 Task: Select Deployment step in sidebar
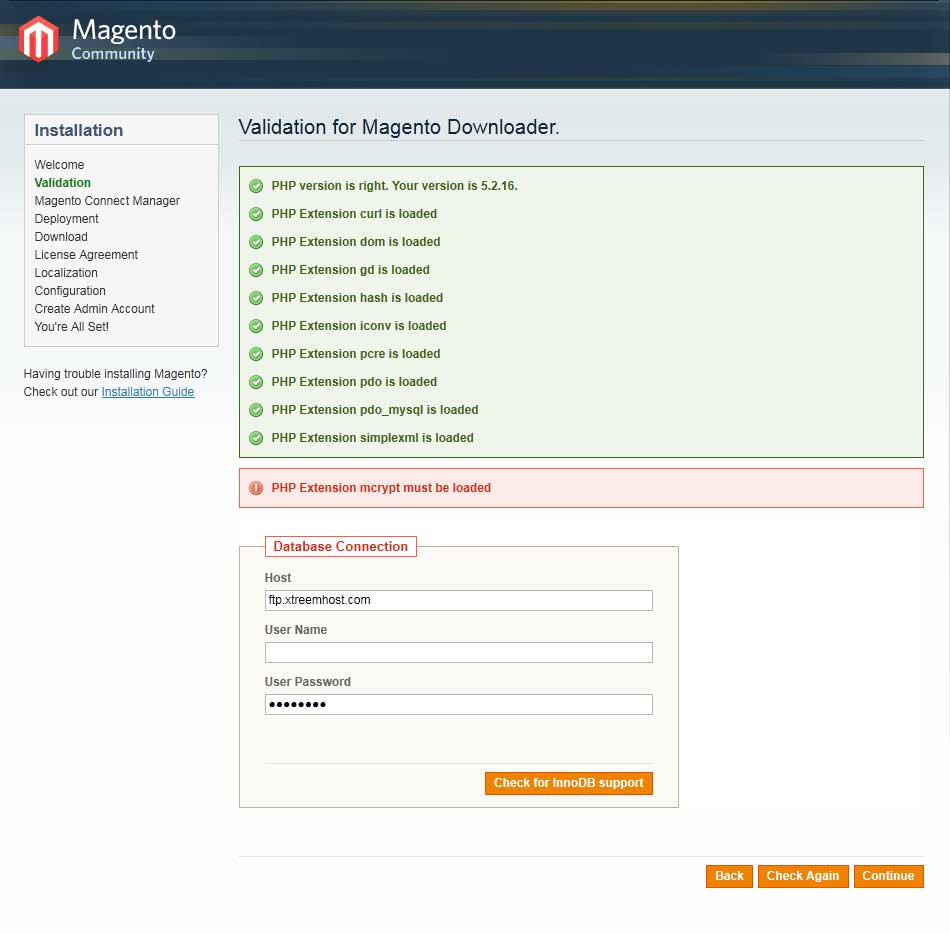(x=67, y=219)
